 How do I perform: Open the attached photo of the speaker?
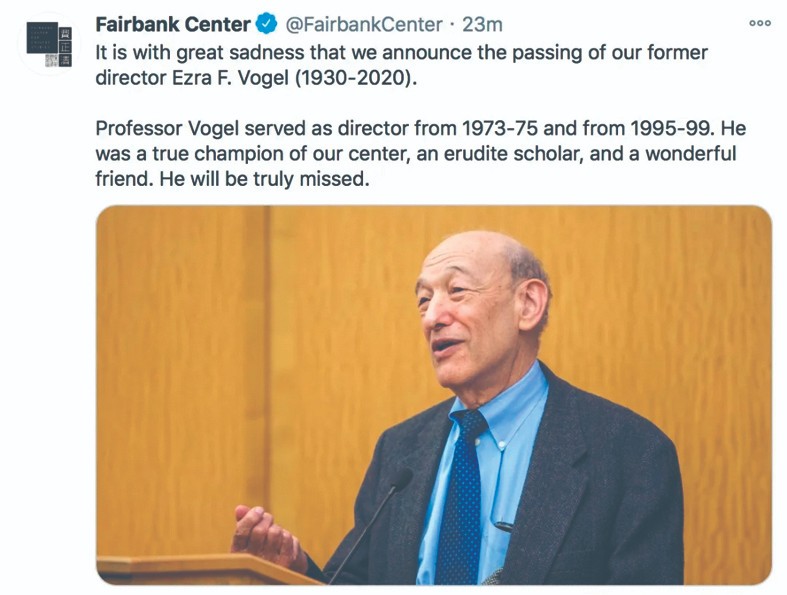pos(434,395)
